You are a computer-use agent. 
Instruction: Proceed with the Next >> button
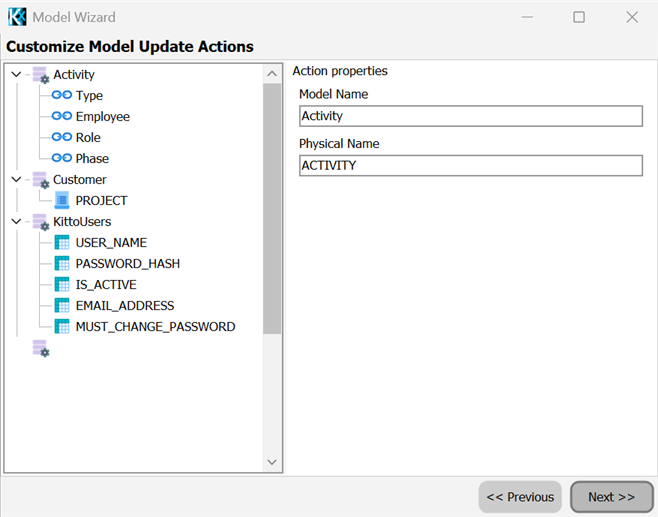pos(611,497)
